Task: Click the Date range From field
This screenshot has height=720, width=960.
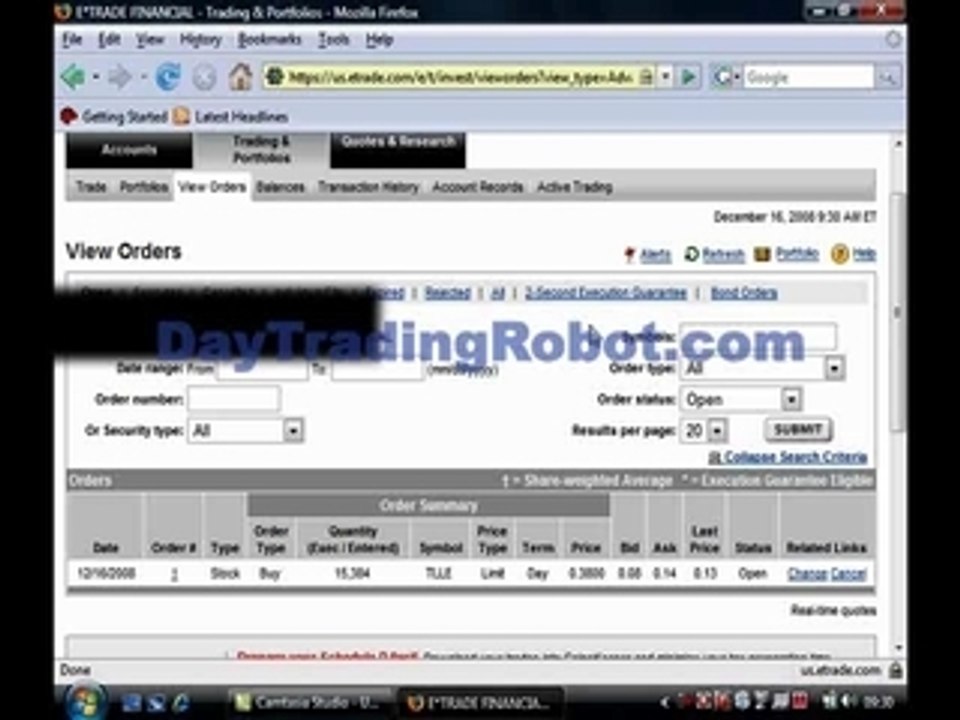Action: (262, 369)
